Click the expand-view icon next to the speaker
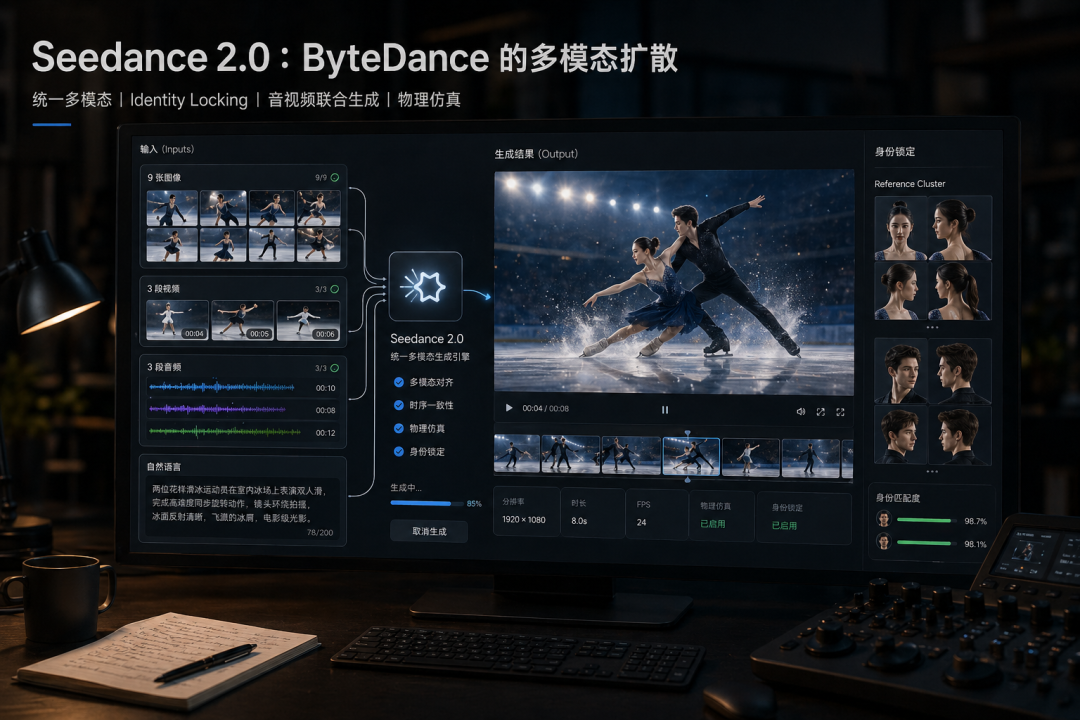1080x720 pixels. point(820,411)
